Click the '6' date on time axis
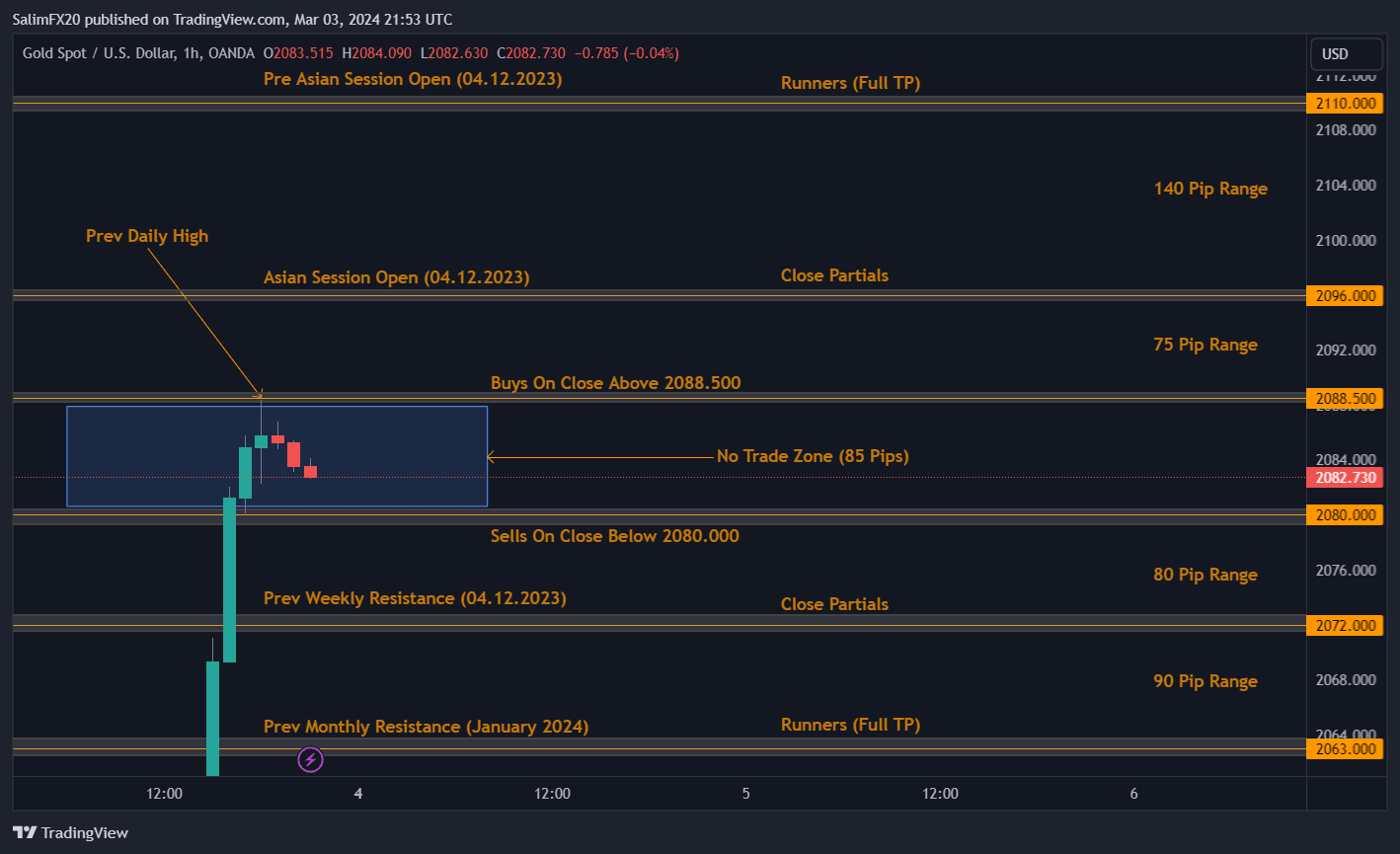This screenshot has width=1400, height=854. (x=1134, y=793)
